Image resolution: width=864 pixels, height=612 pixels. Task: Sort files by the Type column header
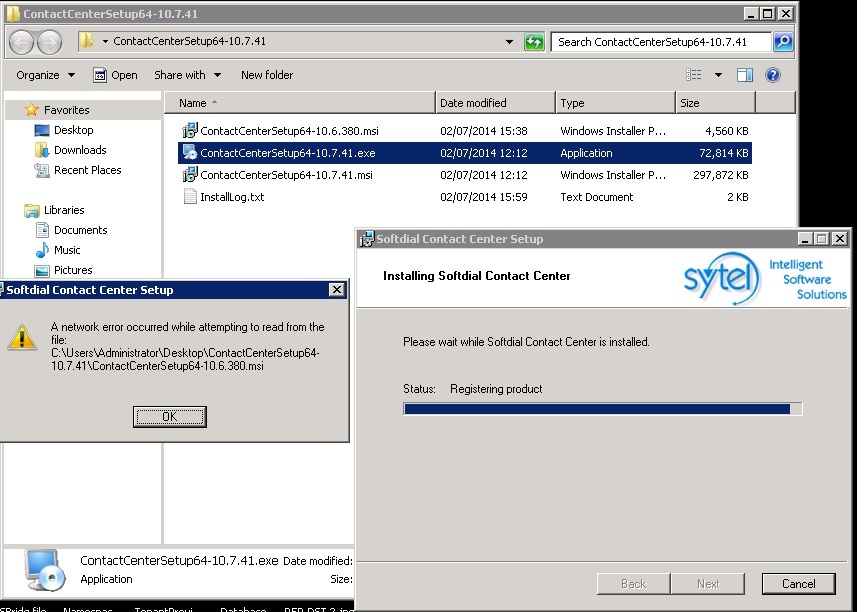(615, 103)
